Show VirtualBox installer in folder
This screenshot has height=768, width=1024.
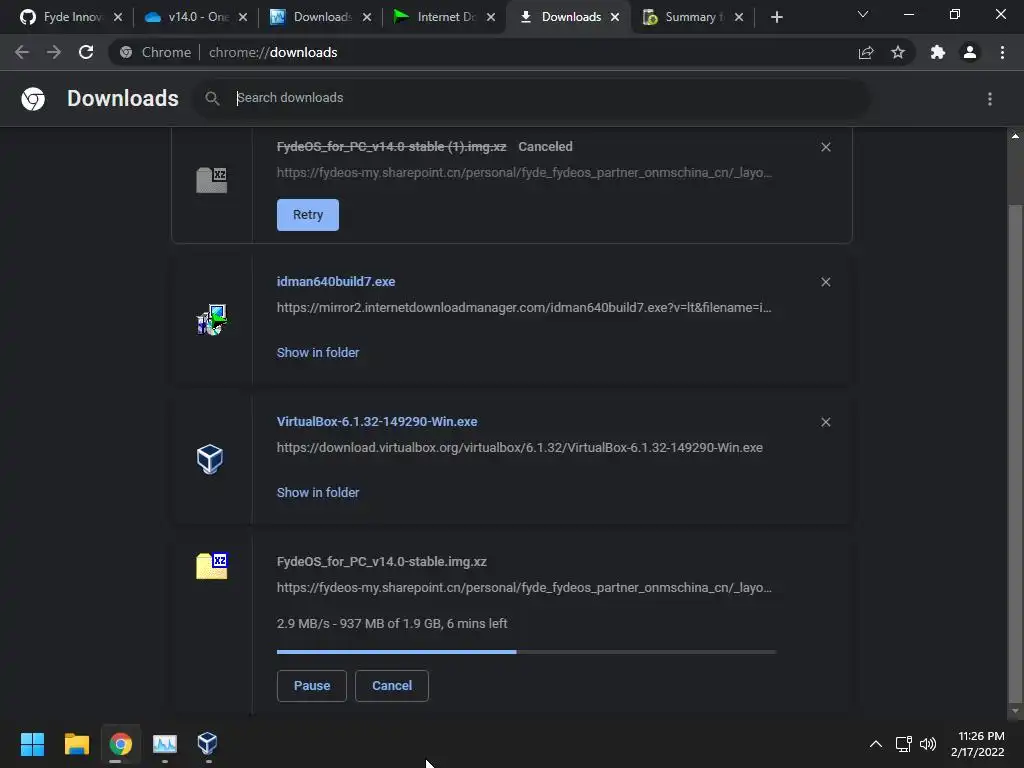pos(318,492)
